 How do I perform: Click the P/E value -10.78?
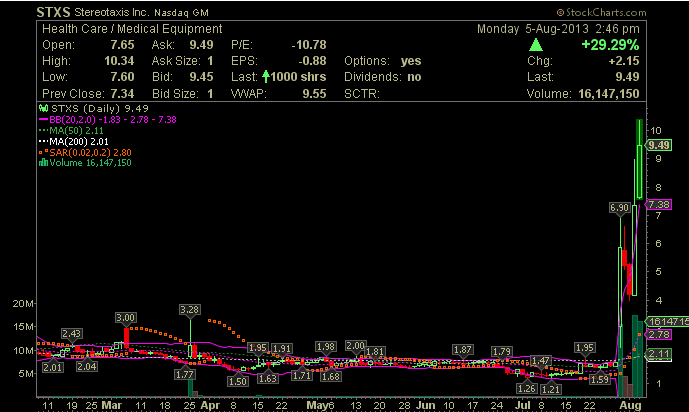[x=309, y=45]
